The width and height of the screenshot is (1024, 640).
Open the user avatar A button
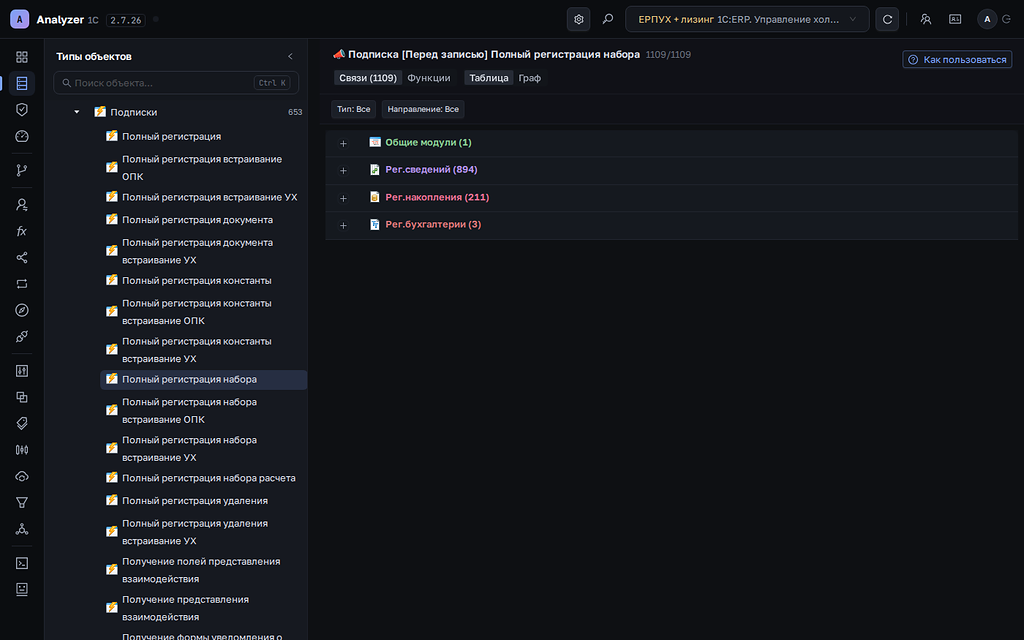point(987,20)
